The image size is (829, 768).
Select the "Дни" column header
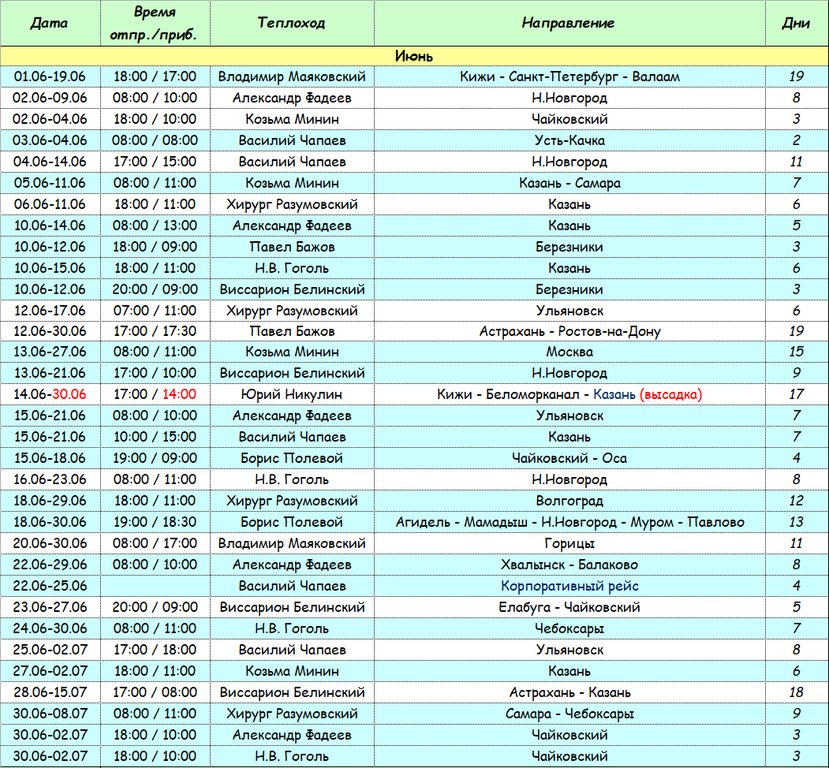tap(796, 23)
